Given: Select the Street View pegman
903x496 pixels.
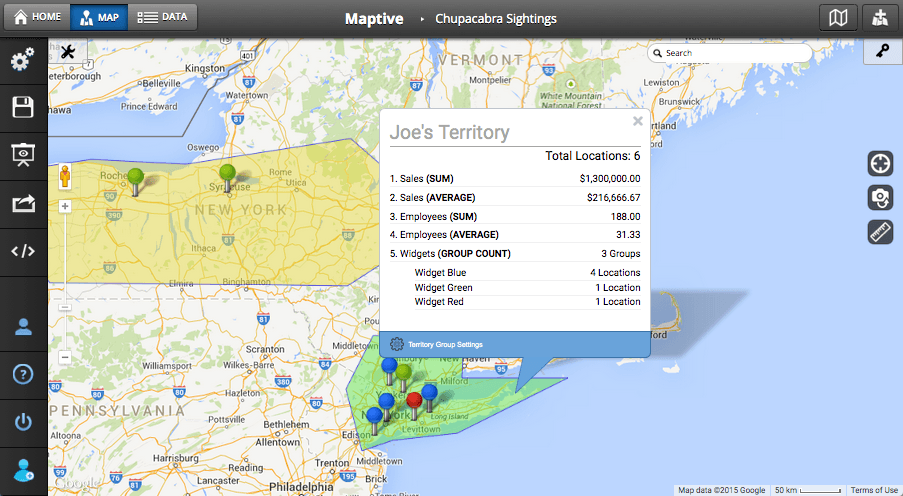Looking at the screenshot, I should pyautogui.click(x=65, y=176).
